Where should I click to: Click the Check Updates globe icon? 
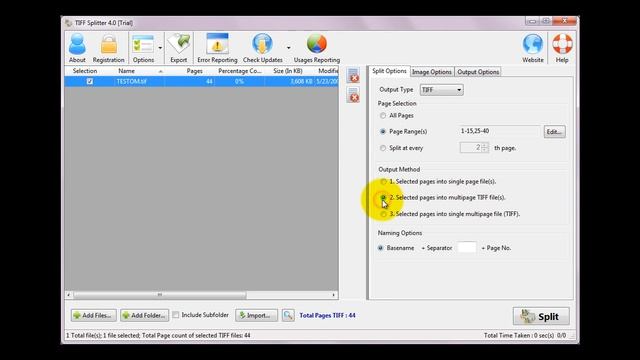(262, 44)
